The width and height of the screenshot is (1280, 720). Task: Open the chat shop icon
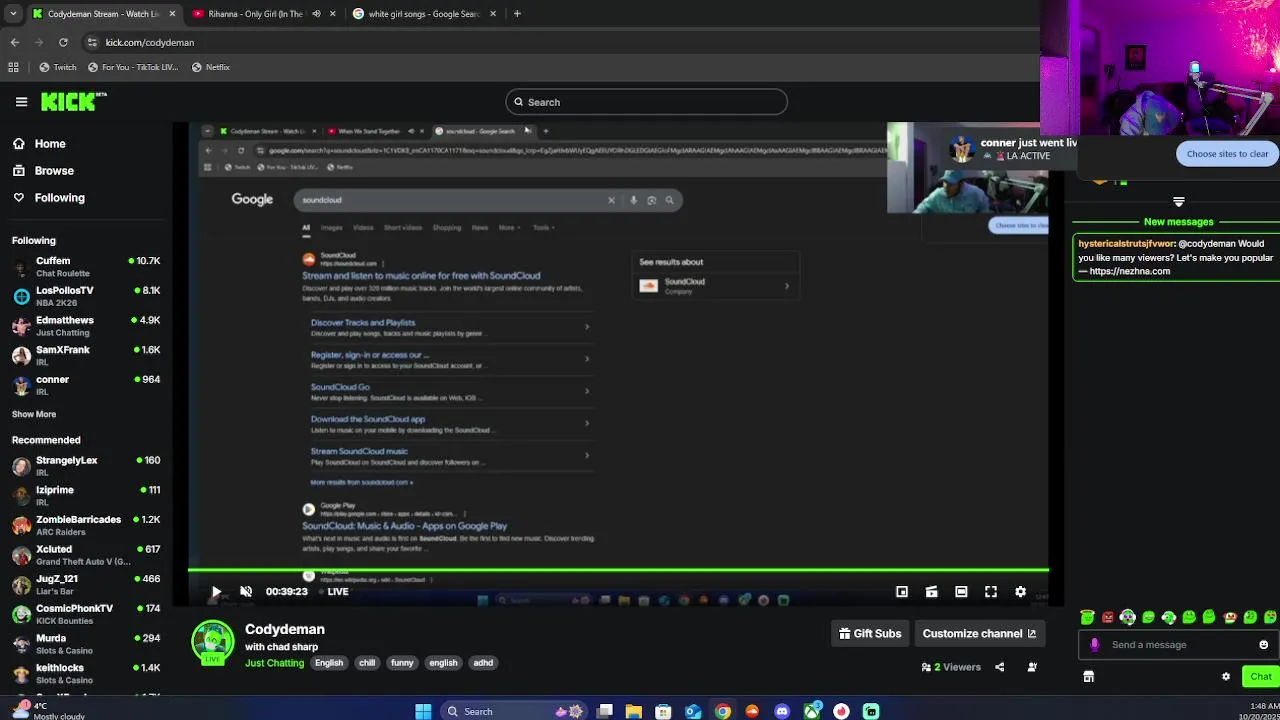[x=1088, y=677]
